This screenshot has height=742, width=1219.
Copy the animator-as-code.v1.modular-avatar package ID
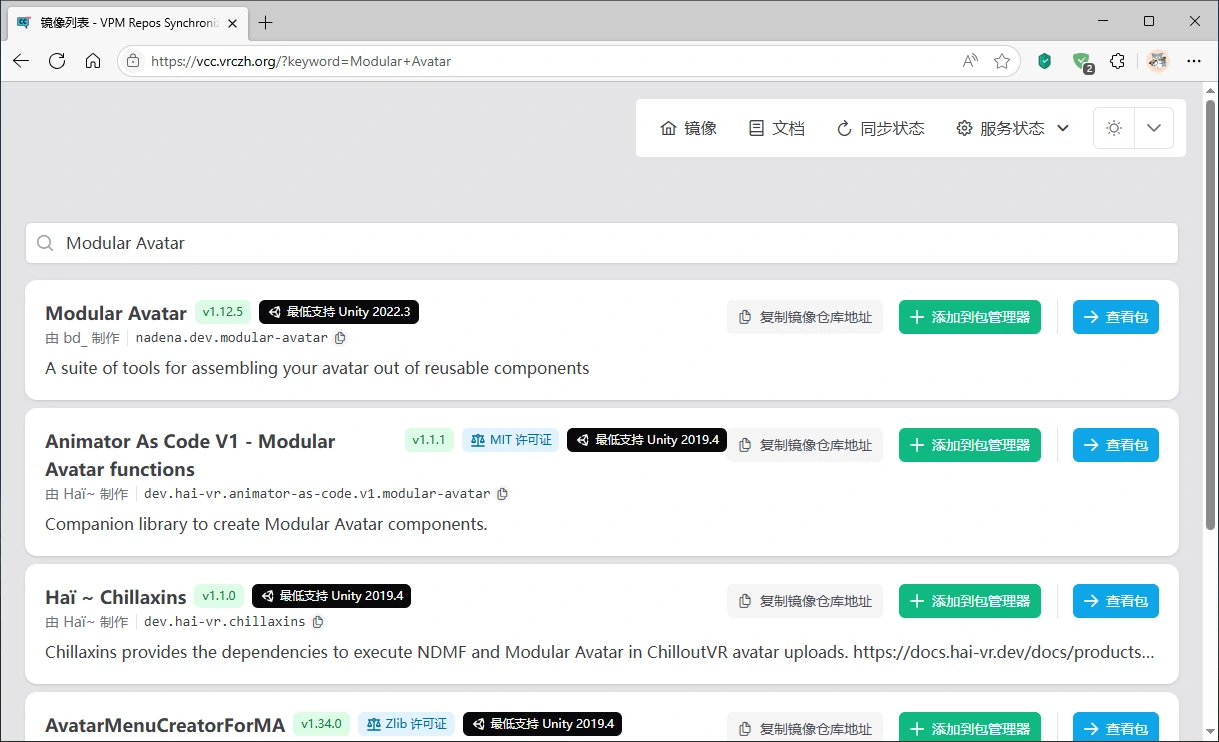tap(503, 494)
